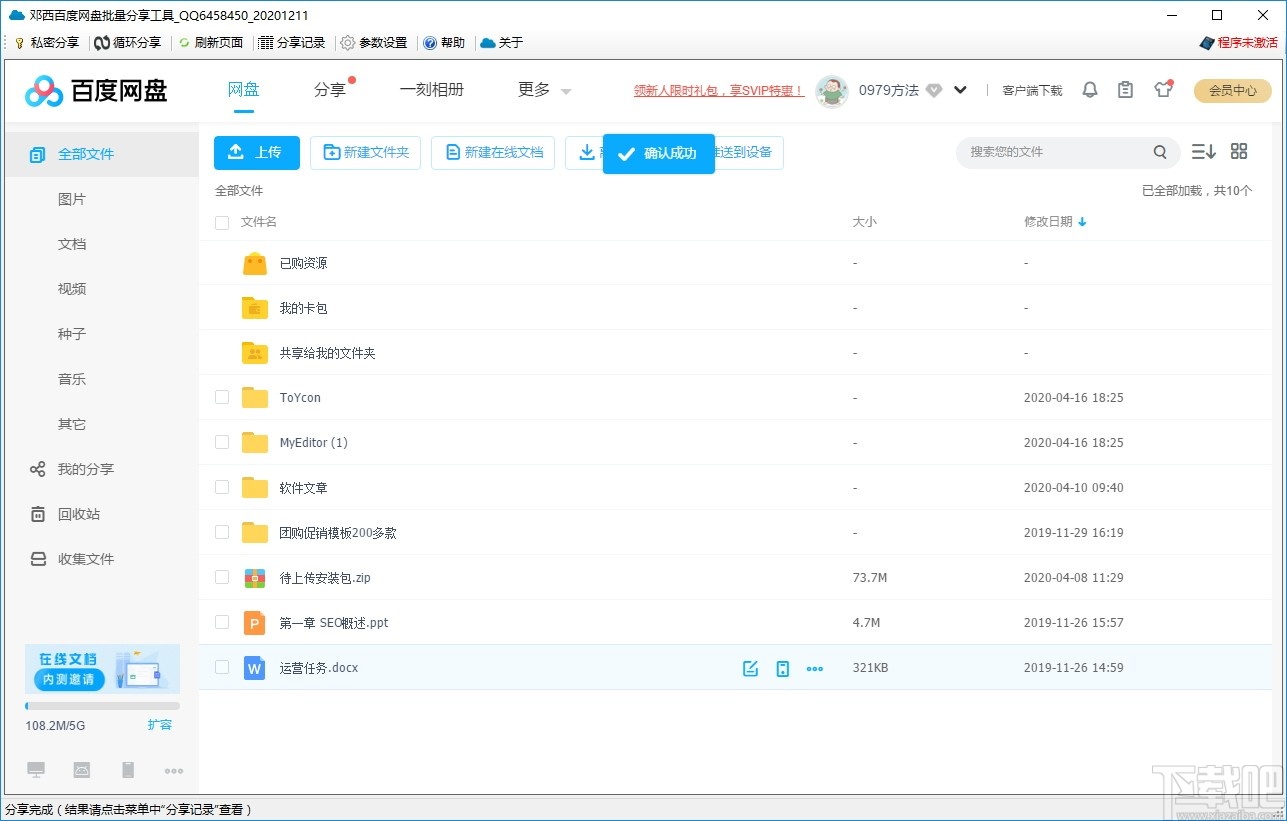Viewport: 1287px width, 821px height.
Task: Click the 共享给我的文件夹 folder icon
Action: click(255, 353)
